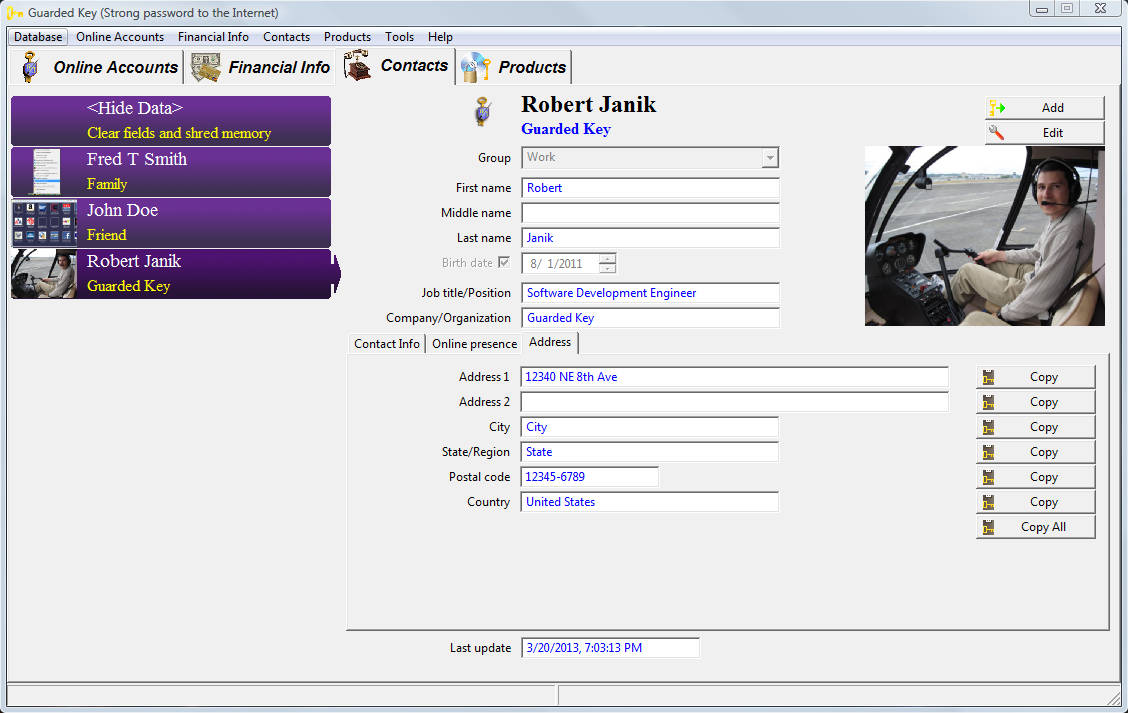Click the First name field with Robert
The image size is (1128, 713).
pyautogui.click(x=650, y=188)
